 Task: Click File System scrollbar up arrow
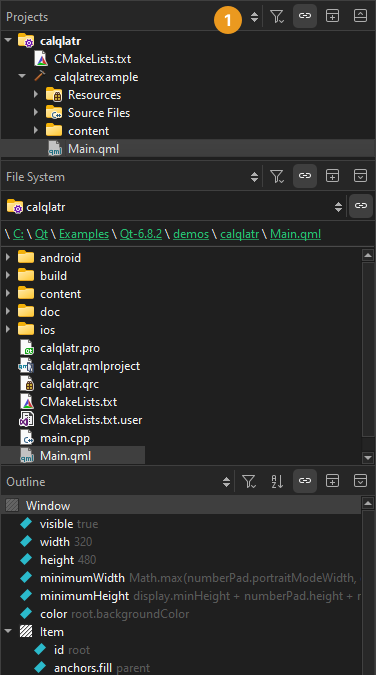coord(368,256)
